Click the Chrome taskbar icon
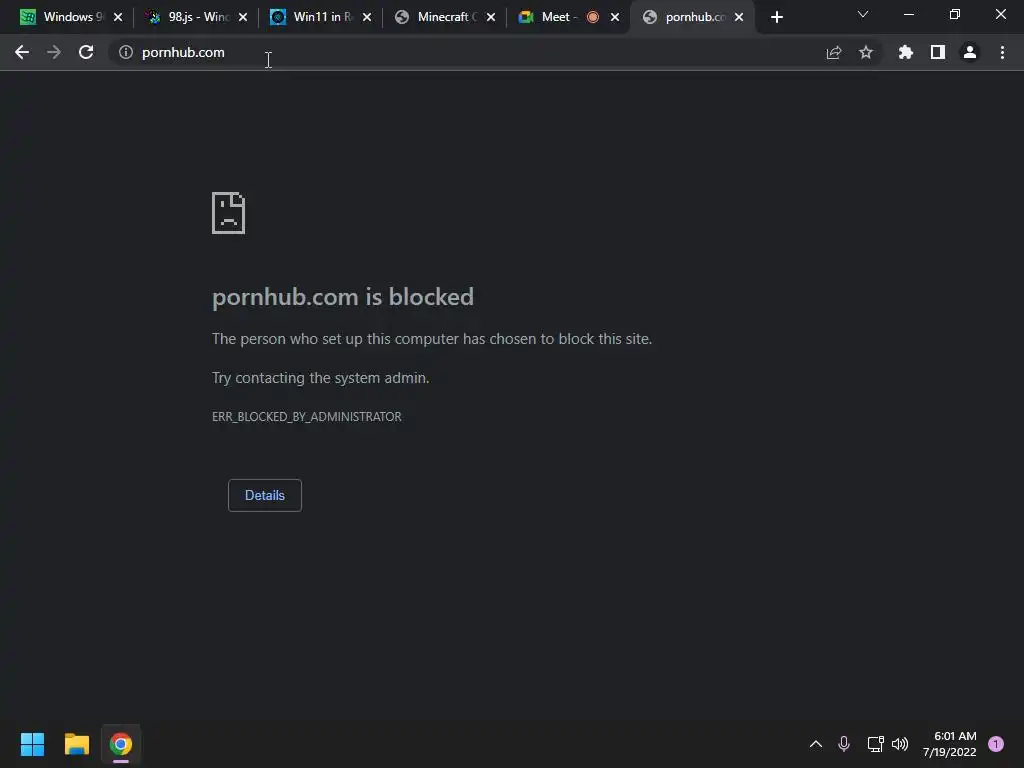 click(121, 744)
